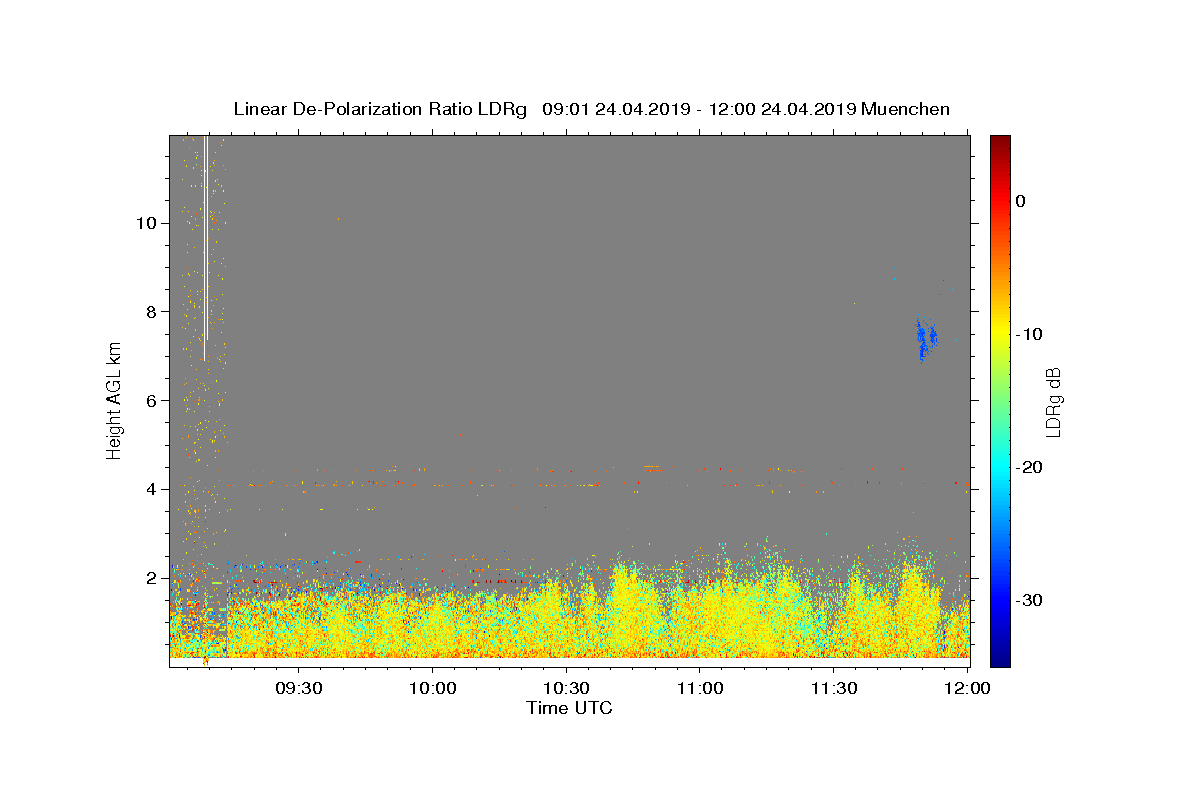1200x800 pixels.
Task: Click the 09:30 time tick label
Action: [299, 689]
